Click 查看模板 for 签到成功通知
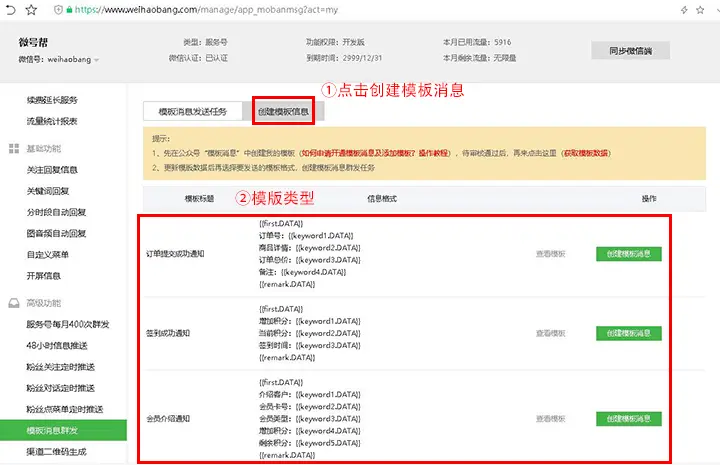 point(551,333)
